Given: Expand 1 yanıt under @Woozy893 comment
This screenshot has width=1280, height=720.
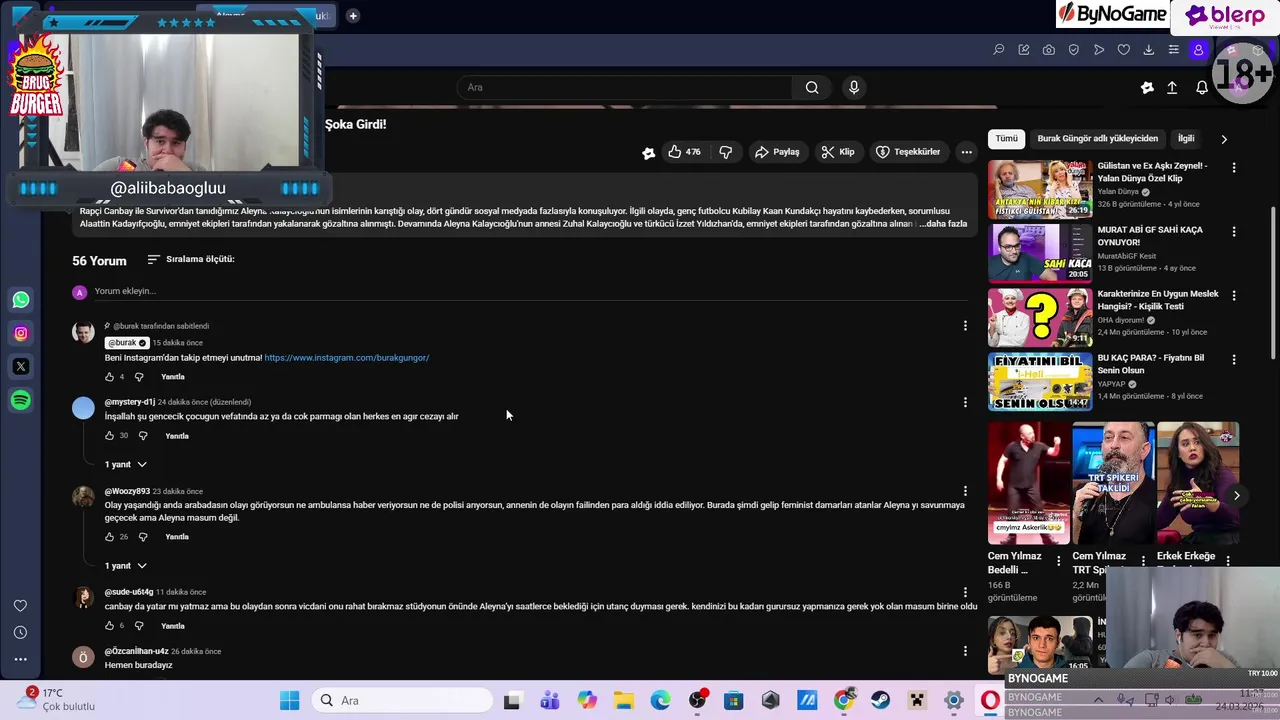Looking at the screenshot, I should tap(126, 566).
